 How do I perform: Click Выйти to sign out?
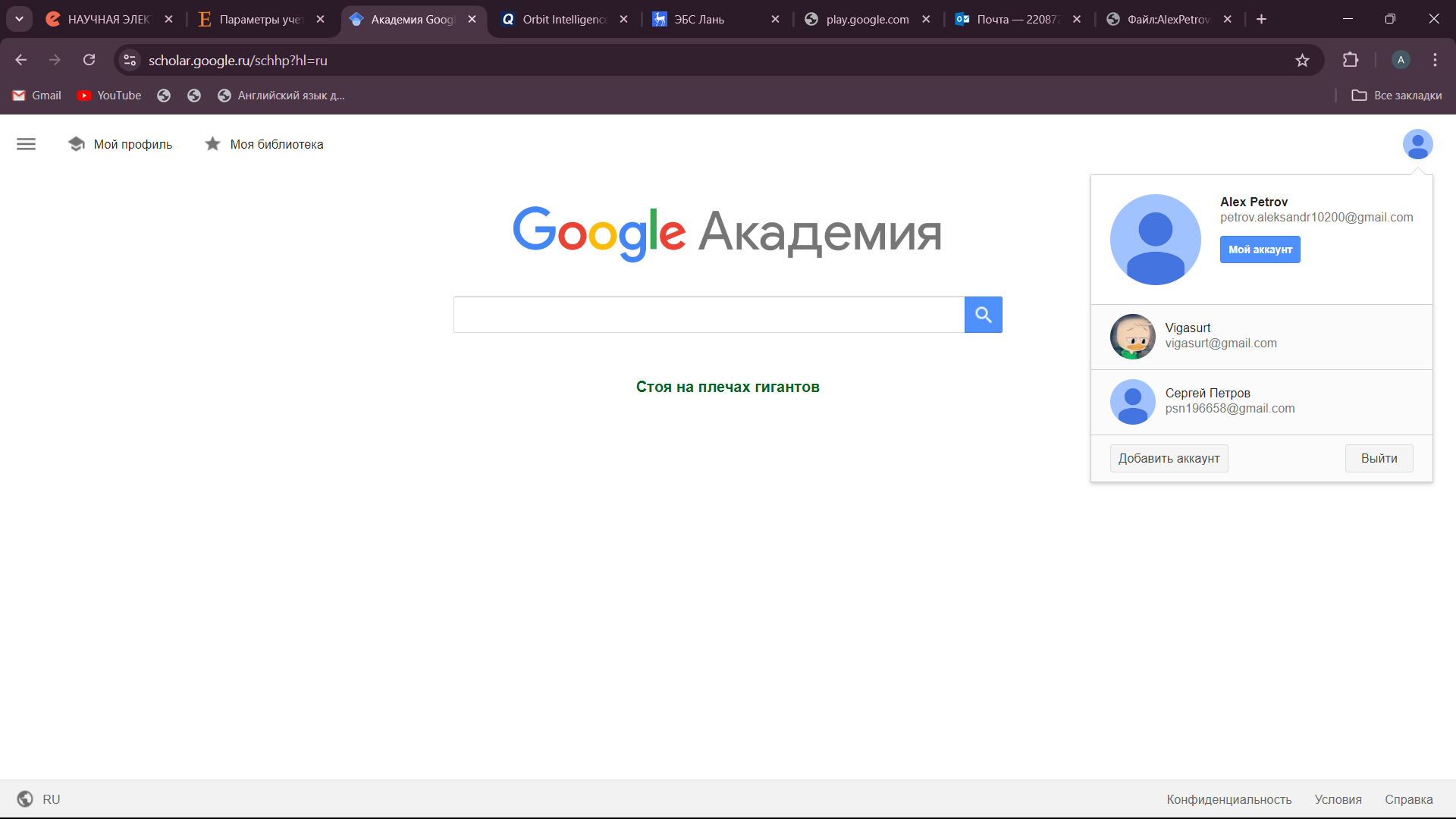coord(1379,458)
